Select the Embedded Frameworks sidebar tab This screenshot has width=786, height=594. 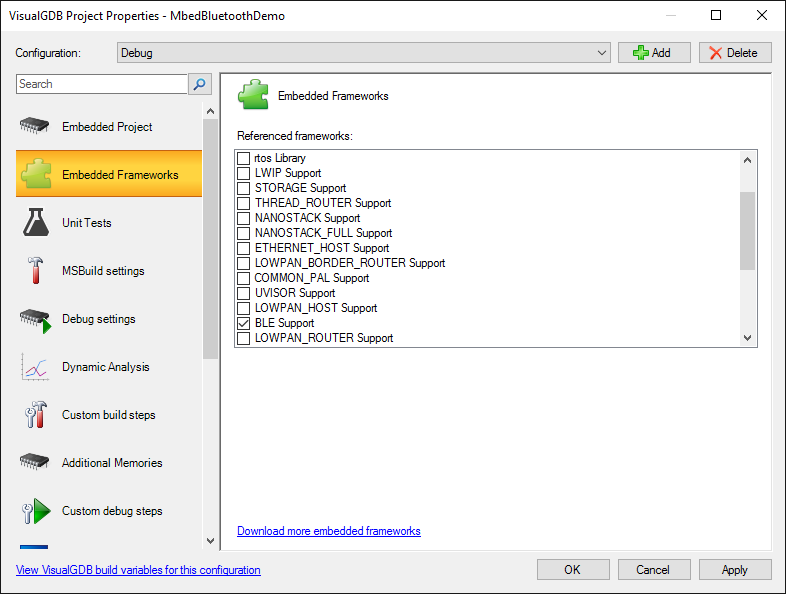[109, 174]
